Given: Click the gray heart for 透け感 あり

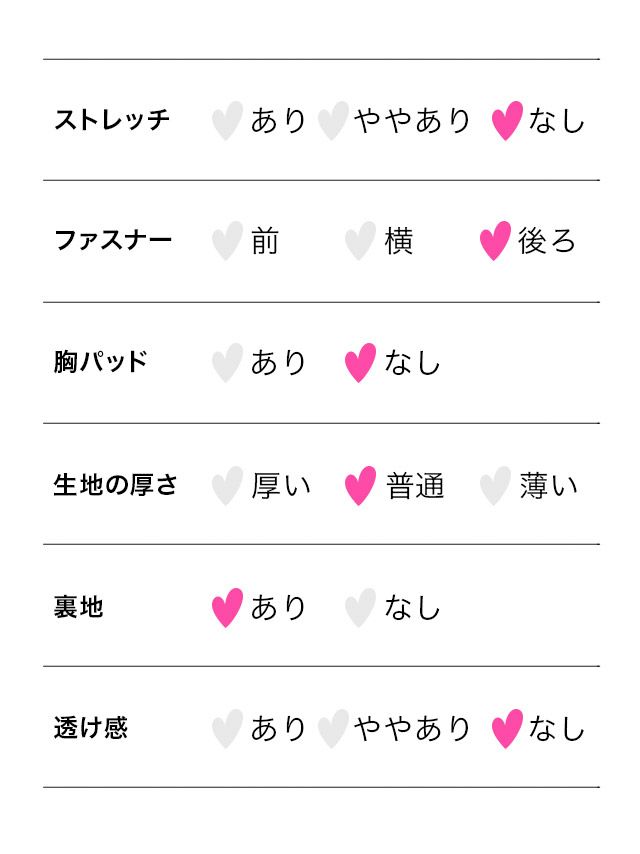Looking at the screenshot, I should pyautogui.click(x=228, y=729).
